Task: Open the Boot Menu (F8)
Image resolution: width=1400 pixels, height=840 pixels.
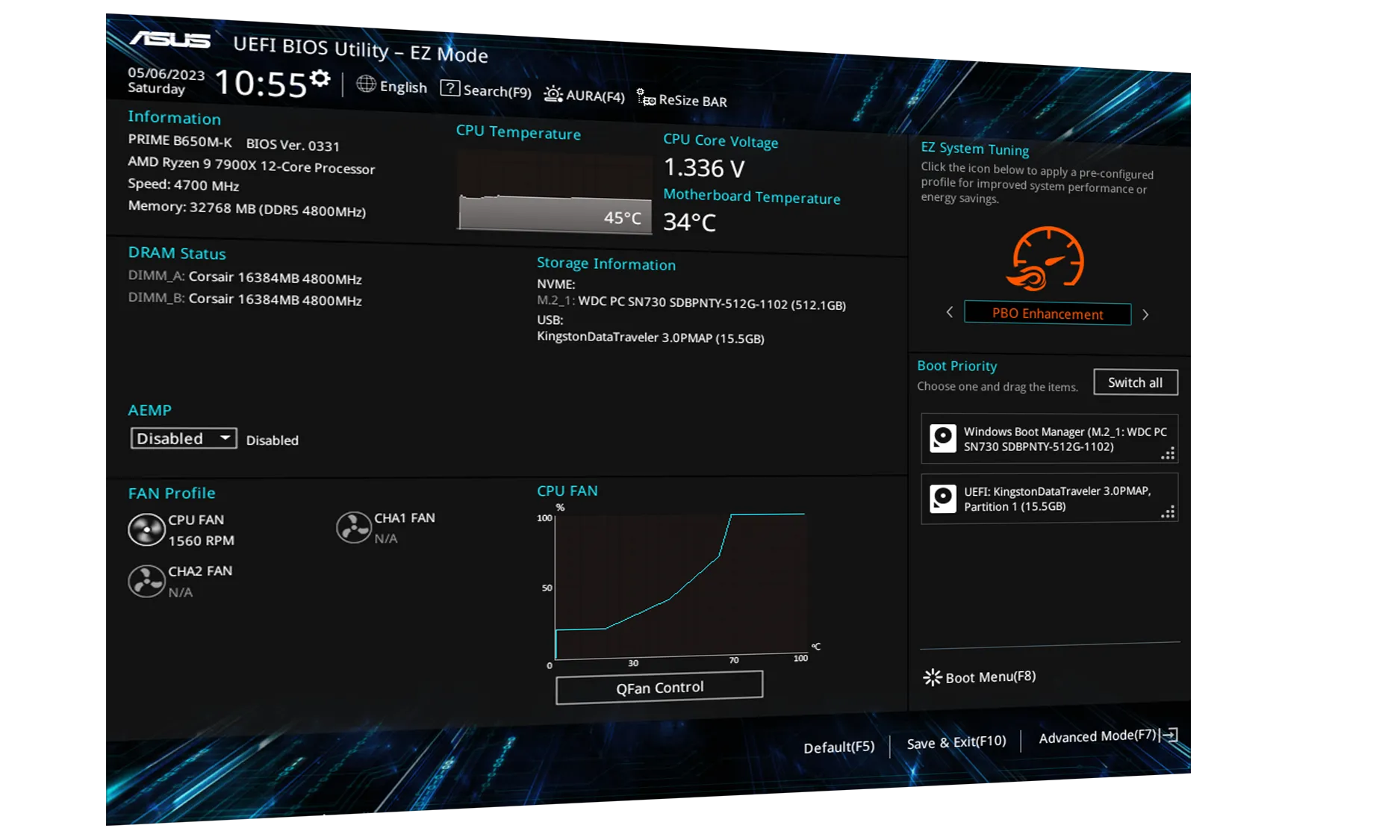Action: click(x=980, y=677)
